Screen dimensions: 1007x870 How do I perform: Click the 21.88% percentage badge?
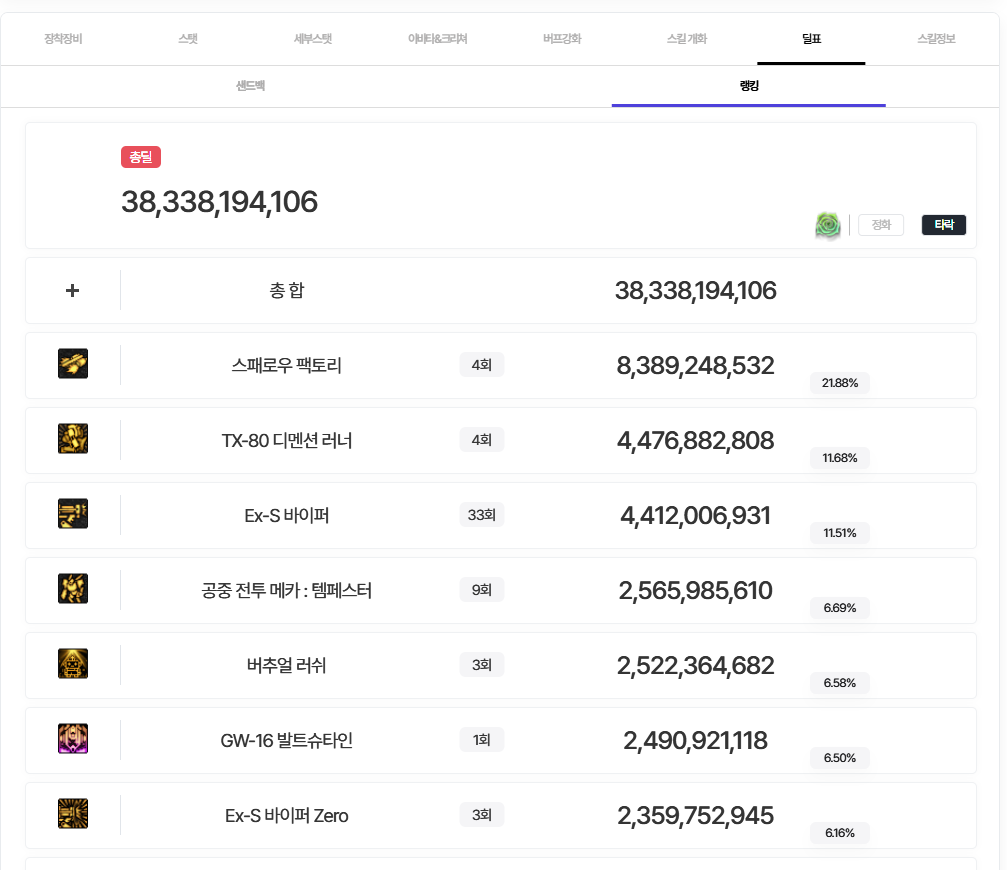coord(840,383)
